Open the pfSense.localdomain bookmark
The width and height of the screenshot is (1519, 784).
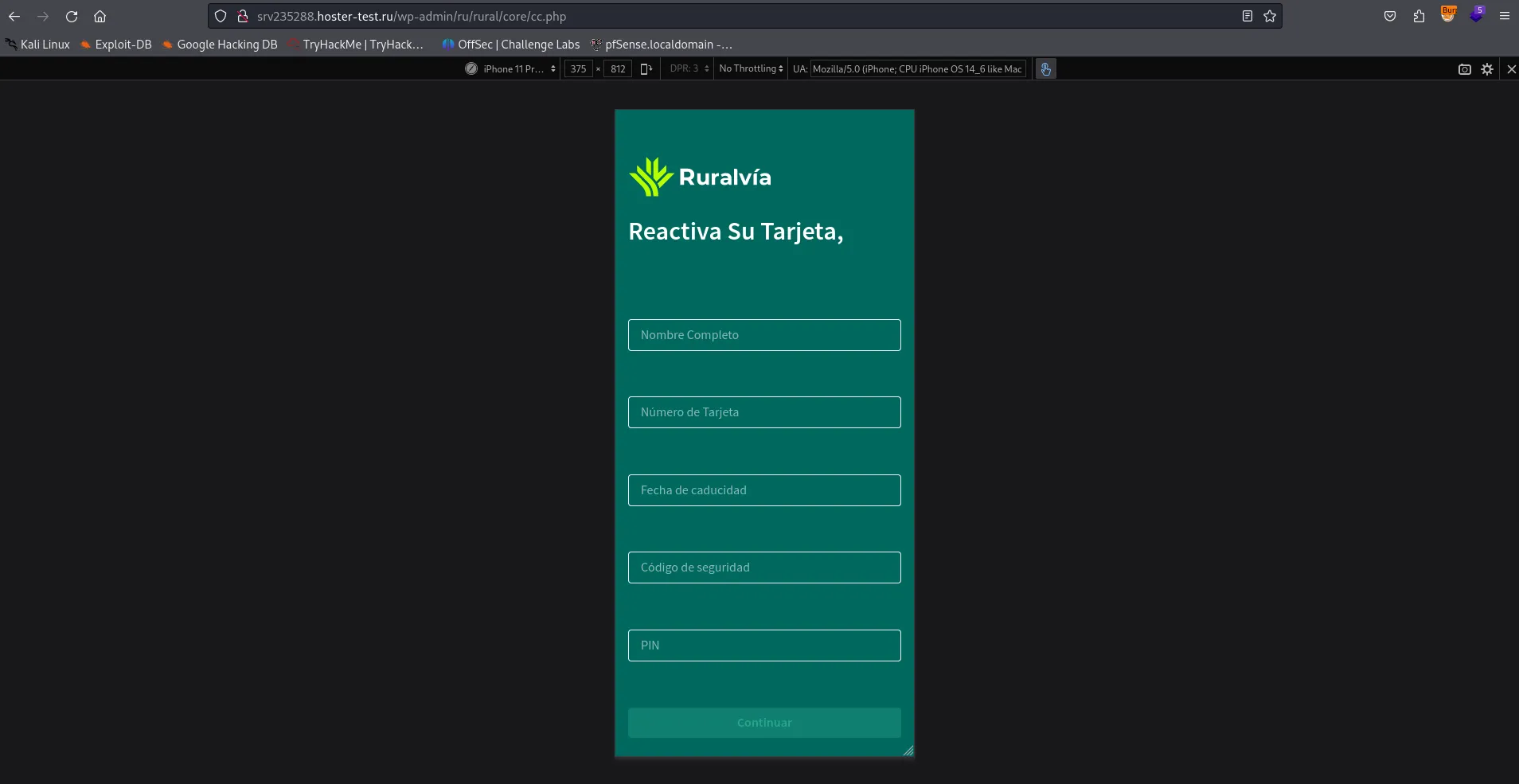661,45
